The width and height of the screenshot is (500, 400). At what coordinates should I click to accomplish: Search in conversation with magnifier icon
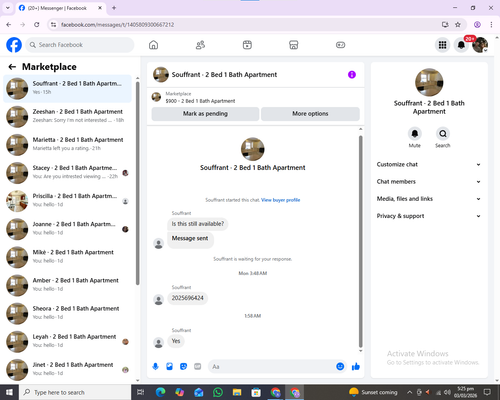click(x=443, y=134)
